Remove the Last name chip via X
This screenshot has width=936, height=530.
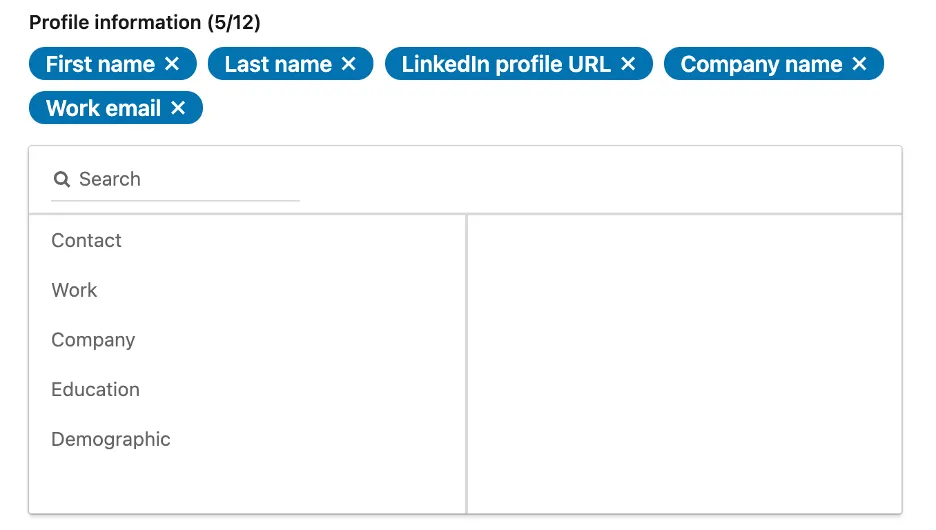point(348,64)
